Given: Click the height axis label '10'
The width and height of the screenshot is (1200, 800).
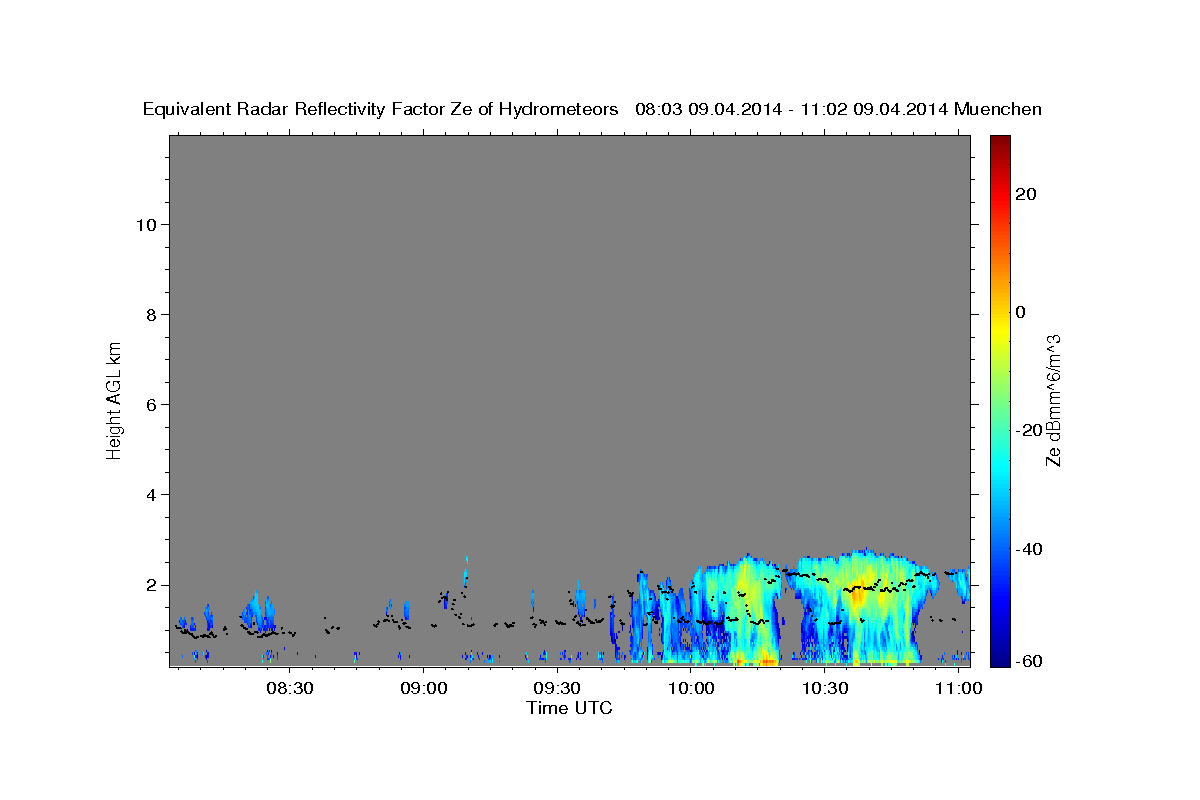Looking at the screenshot, I should (146, 224).
